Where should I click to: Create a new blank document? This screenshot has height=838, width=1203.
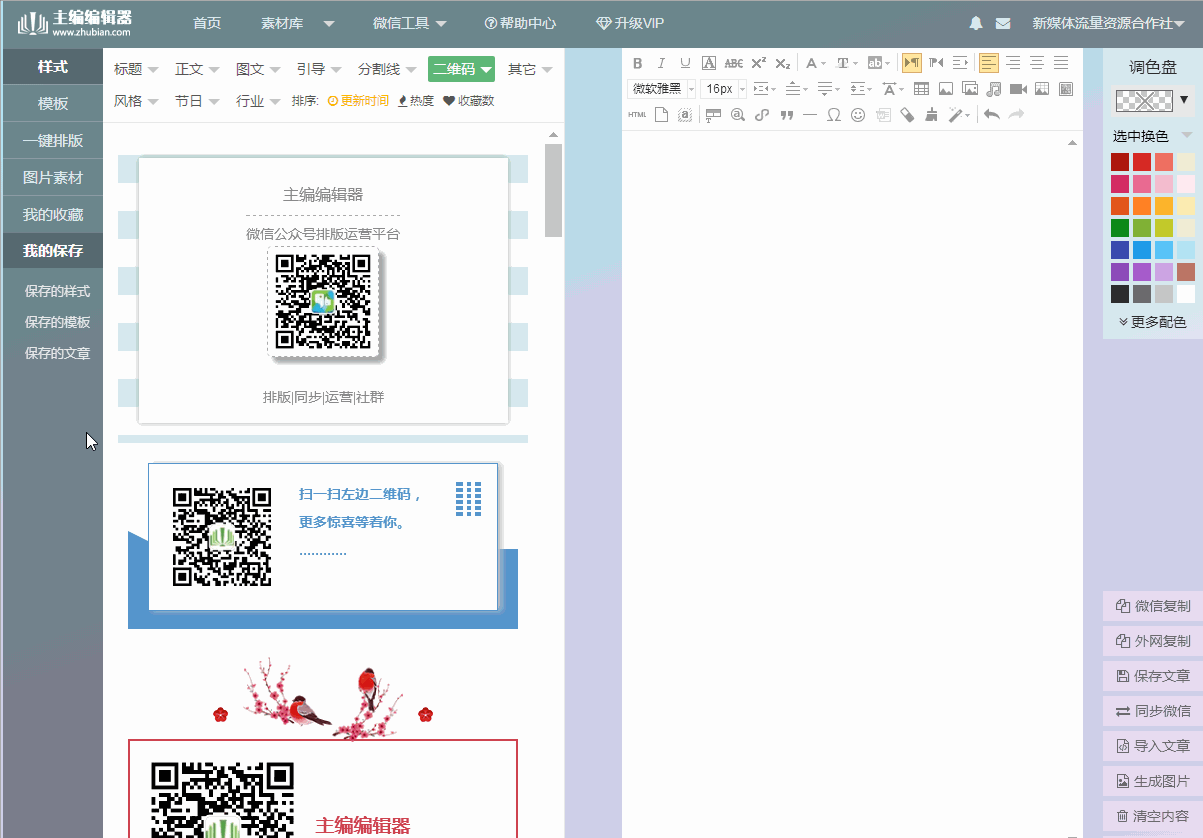[x=661, y=115]
